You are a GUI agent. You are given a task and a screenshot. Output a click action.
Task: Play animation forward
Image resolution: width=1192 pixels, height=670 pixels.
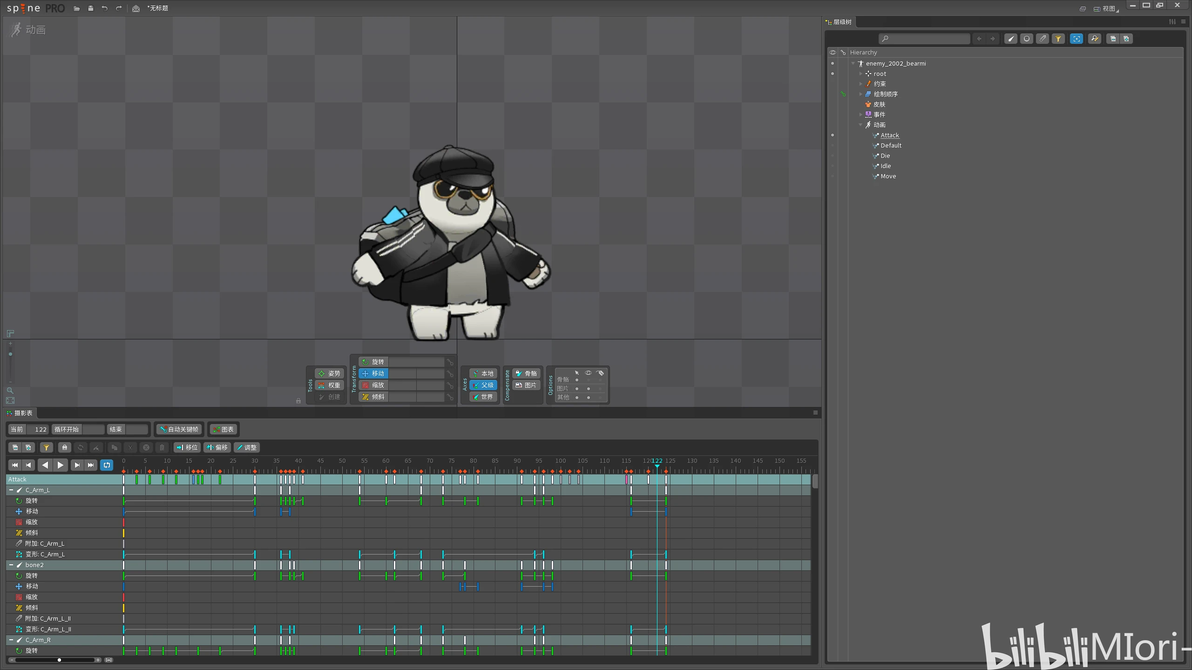pos(60,465)
